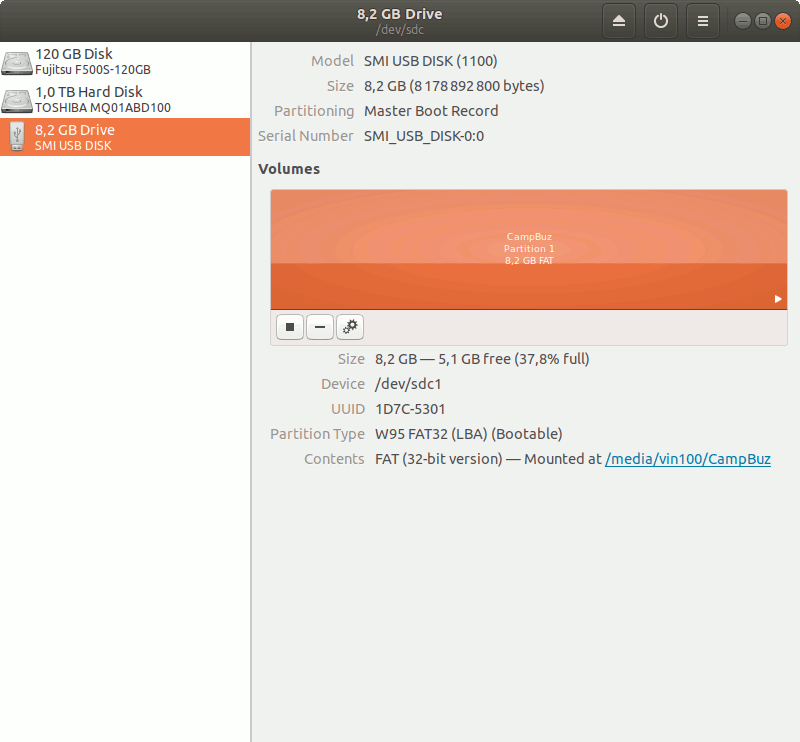The width and height of the screenshot is (800, 742).
Task: Open the hamburger drive options menu
Action: pyautogui.click(x=703, y=21)
